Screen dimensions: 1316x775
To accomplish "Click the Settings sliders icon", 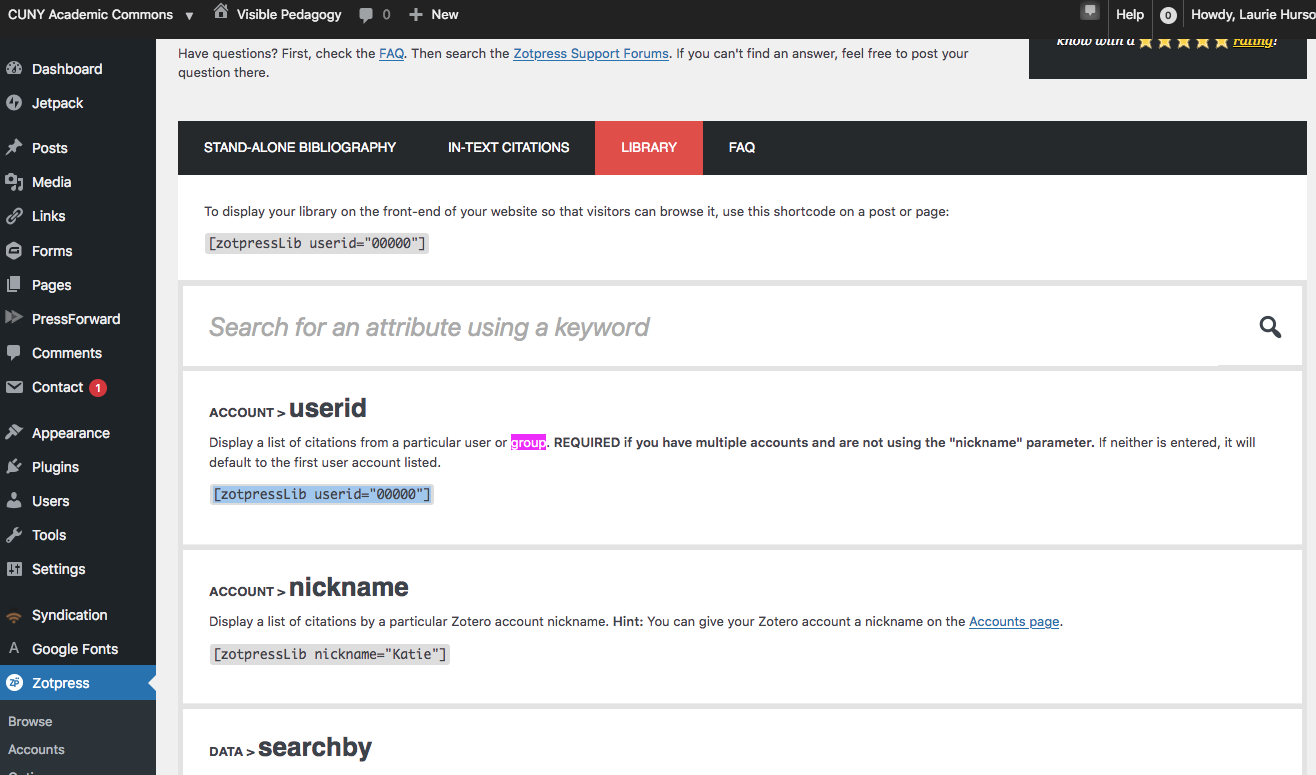I will click(14, 569).
